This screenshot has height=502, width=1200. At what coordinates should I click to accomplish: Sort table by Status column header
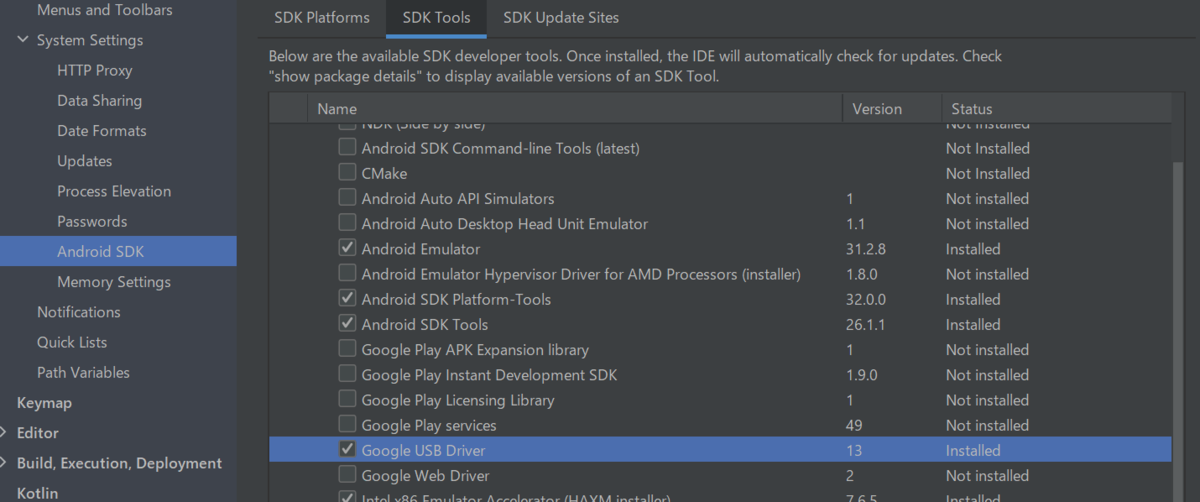[x=1056, y=109]
